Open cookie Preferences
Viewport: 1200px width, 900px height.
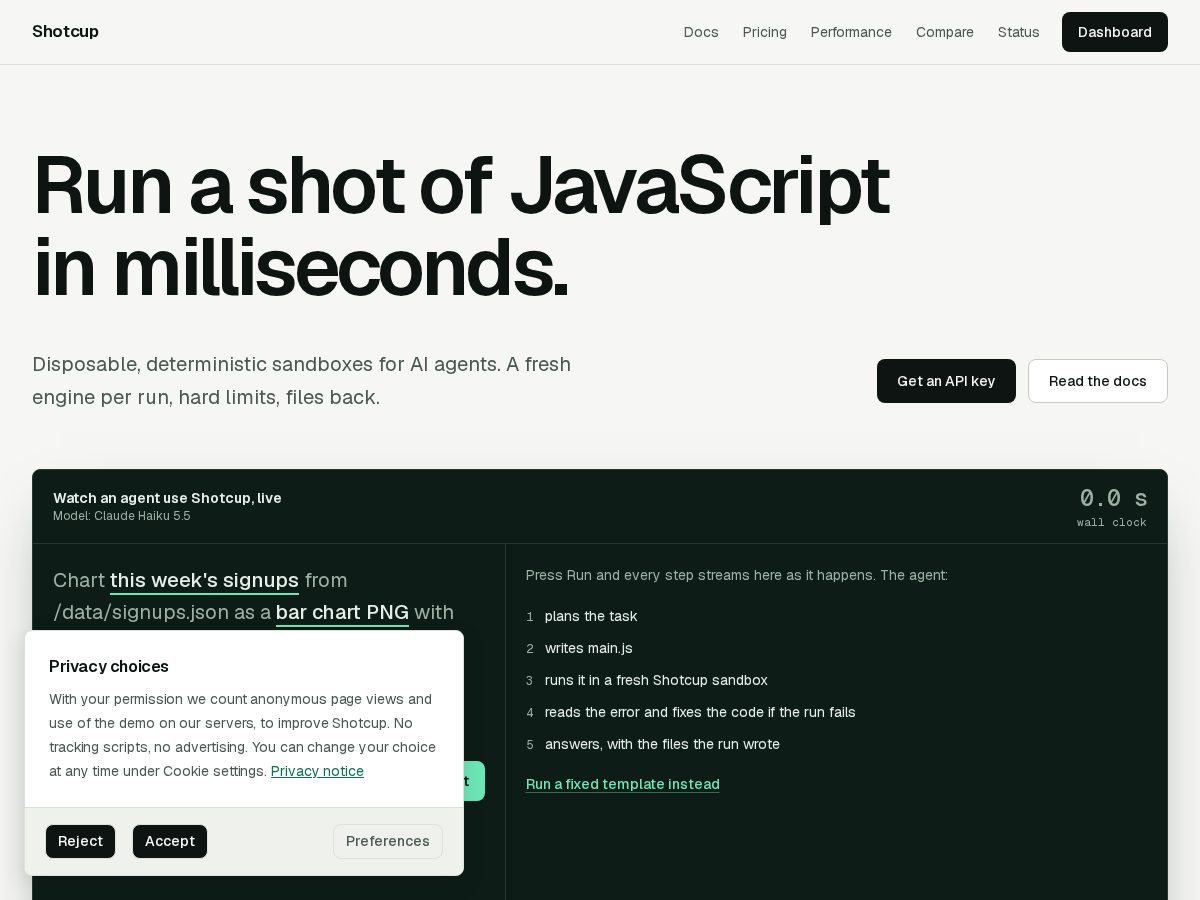coord(388,841)
